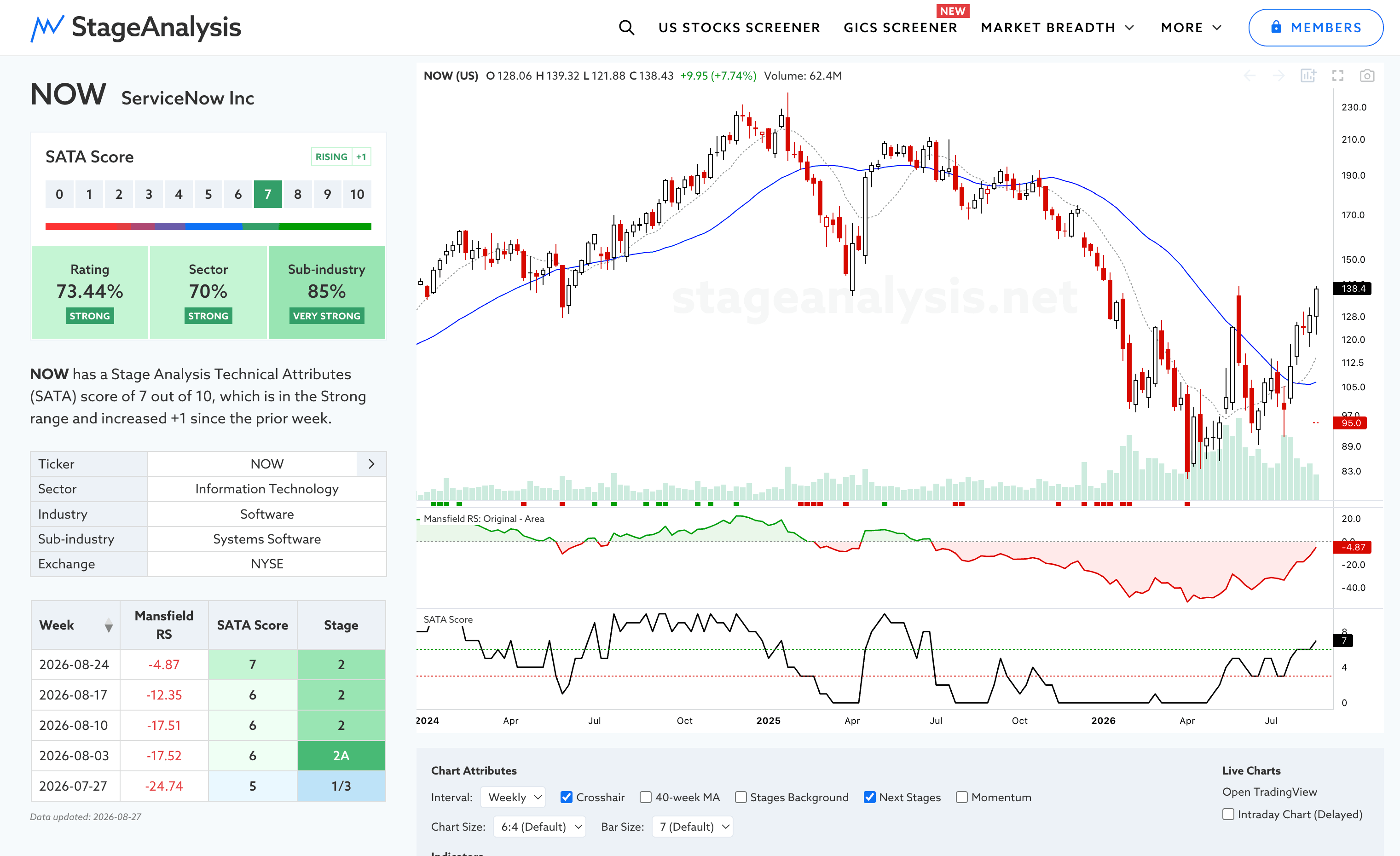Click the lock icon in Members button

pos(1276,27)
